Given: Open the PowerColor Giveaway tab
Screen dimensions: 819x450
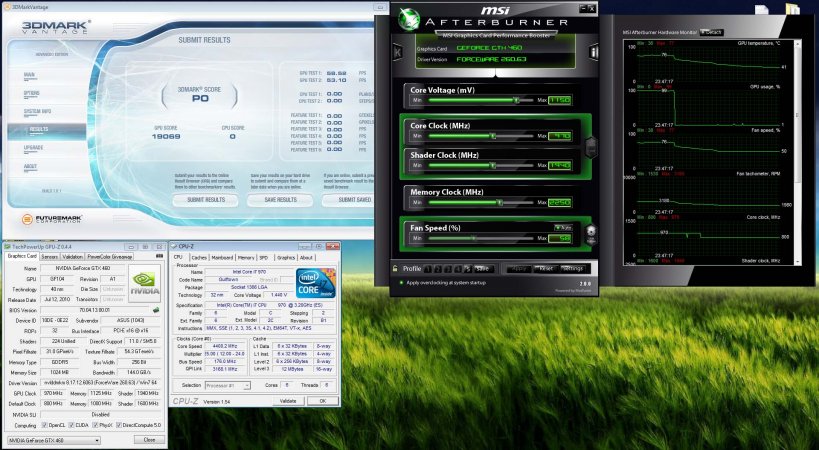Looking at the screenshot, I should 110,256.
